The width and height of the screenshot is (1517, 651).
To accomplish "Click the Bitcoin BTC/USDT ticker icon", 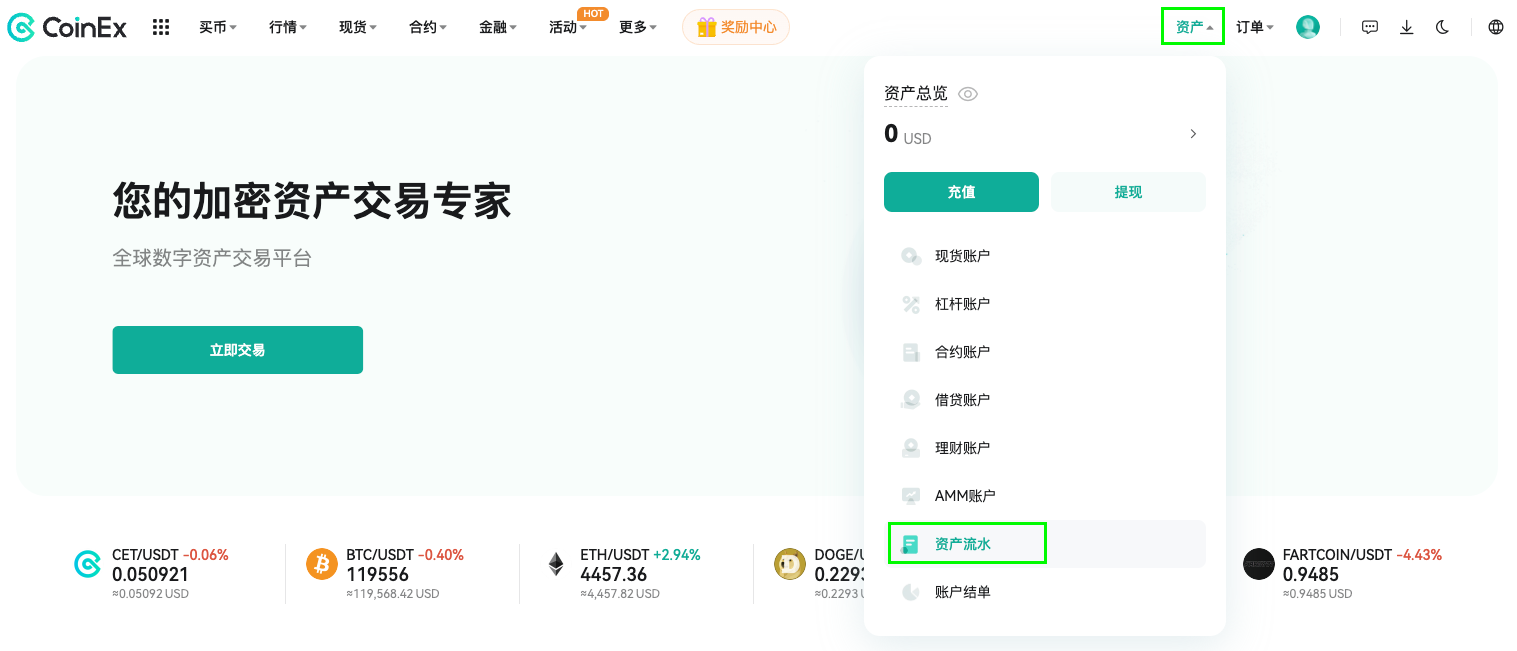I will click(x=322, y=564).
